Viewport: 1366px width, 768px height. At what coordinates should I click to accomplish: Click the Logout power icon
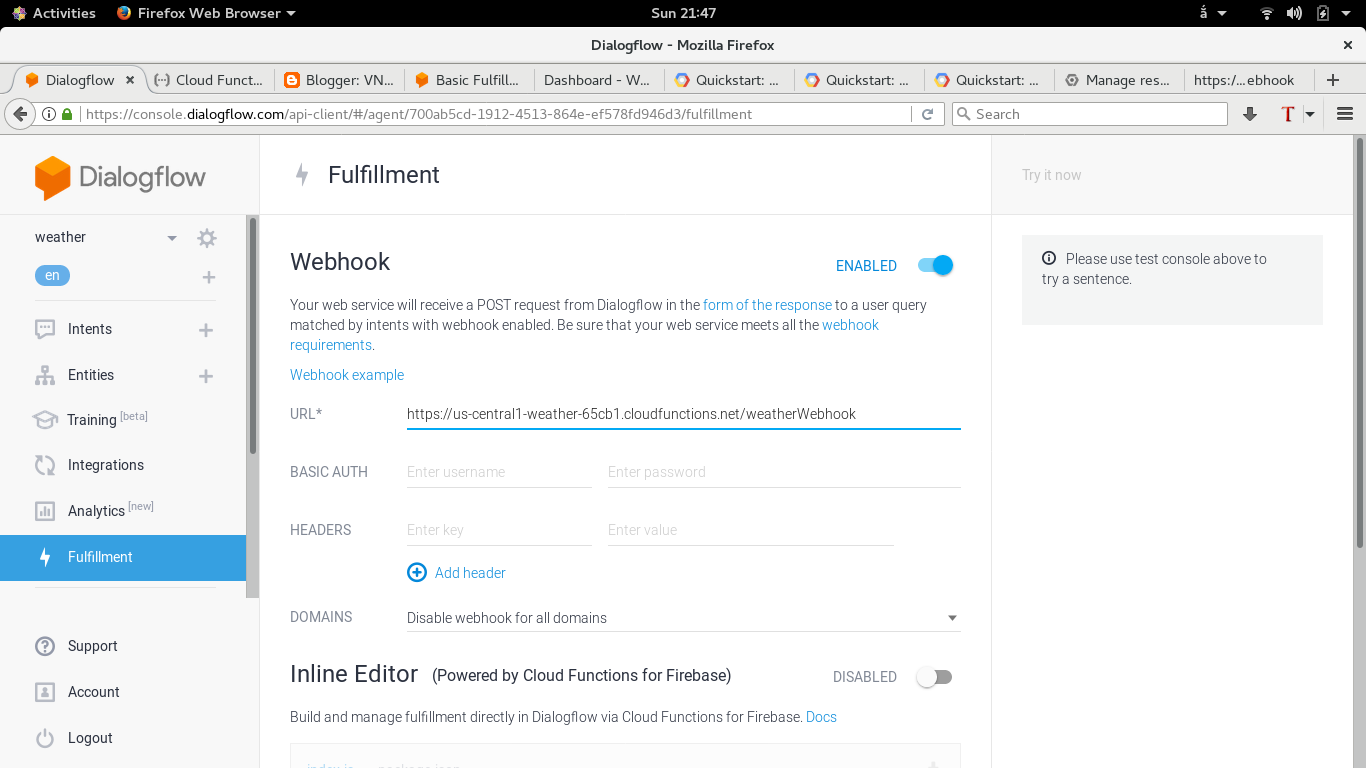[x=45, y=738]
